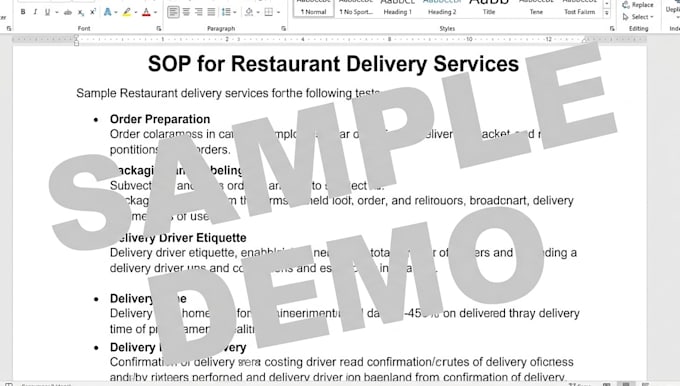
Task: Apply the red Font Color
Action: [146, 12]
